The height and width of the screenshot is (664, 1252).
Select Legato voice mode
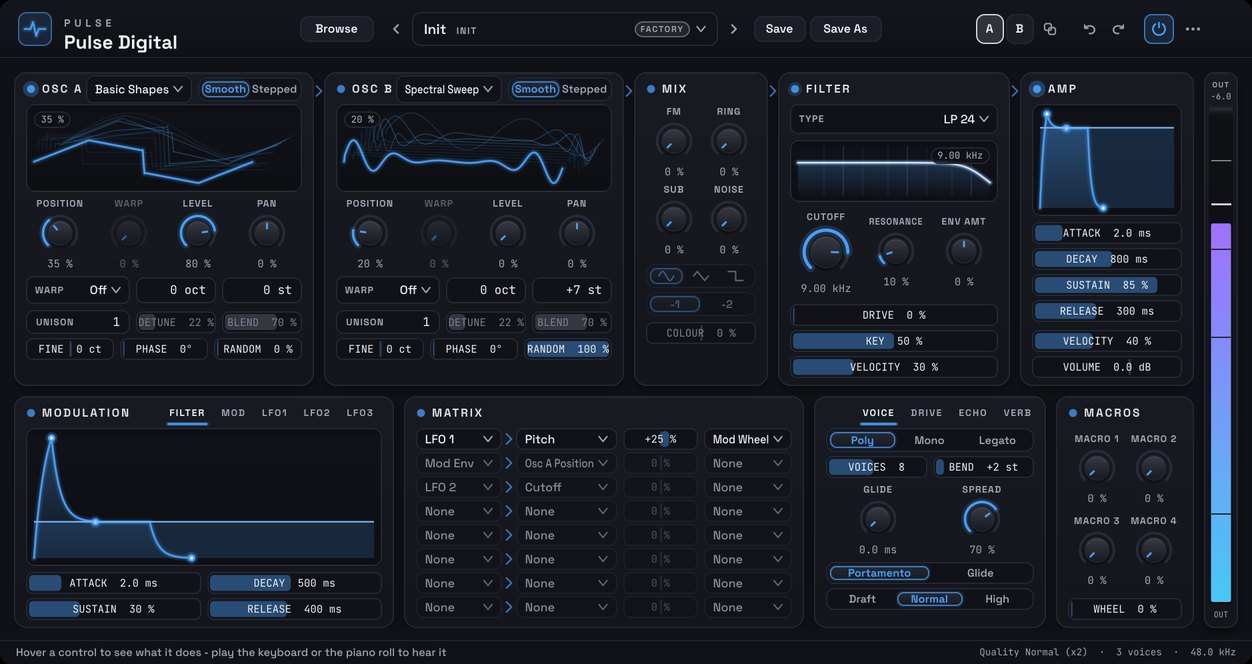(997, 440)
